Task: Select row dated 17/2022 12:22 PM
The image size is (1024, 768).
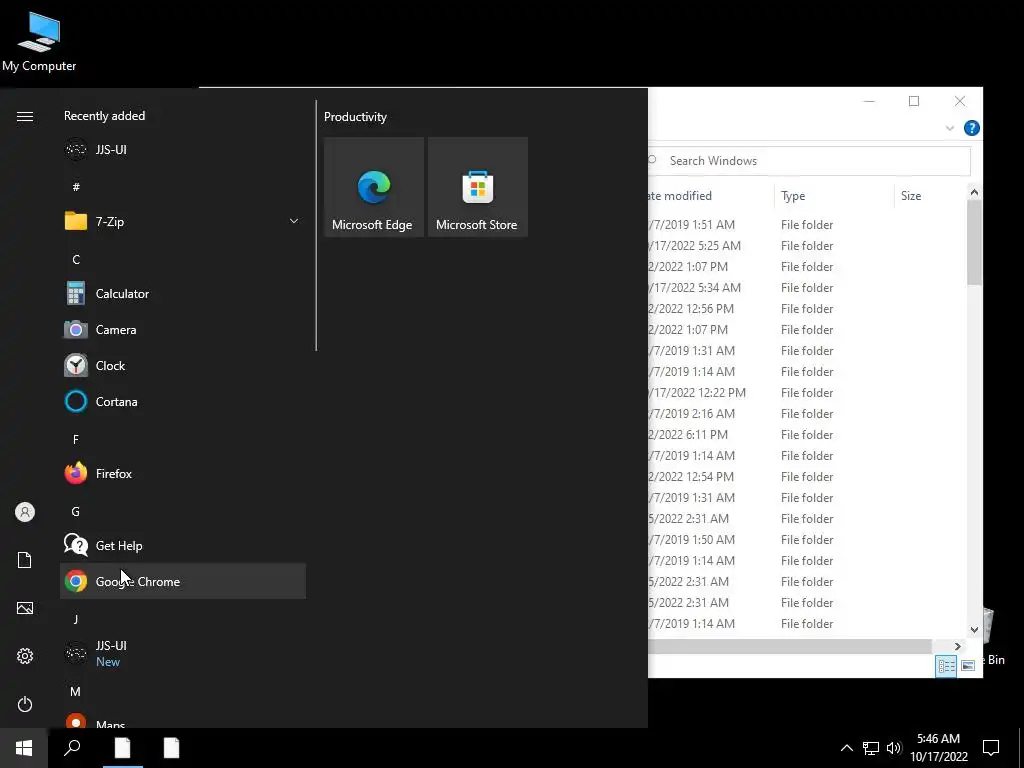Action: tap(807, 392)
